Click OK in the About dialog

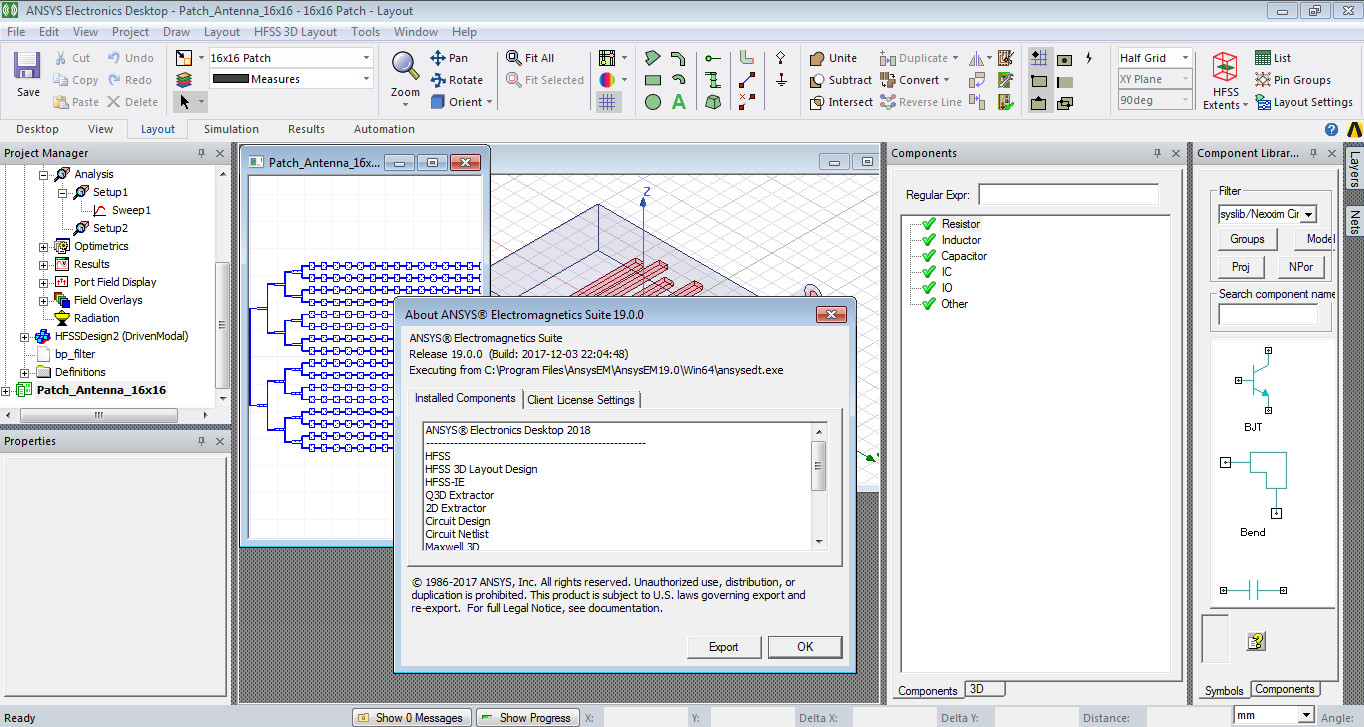(805, 647)
